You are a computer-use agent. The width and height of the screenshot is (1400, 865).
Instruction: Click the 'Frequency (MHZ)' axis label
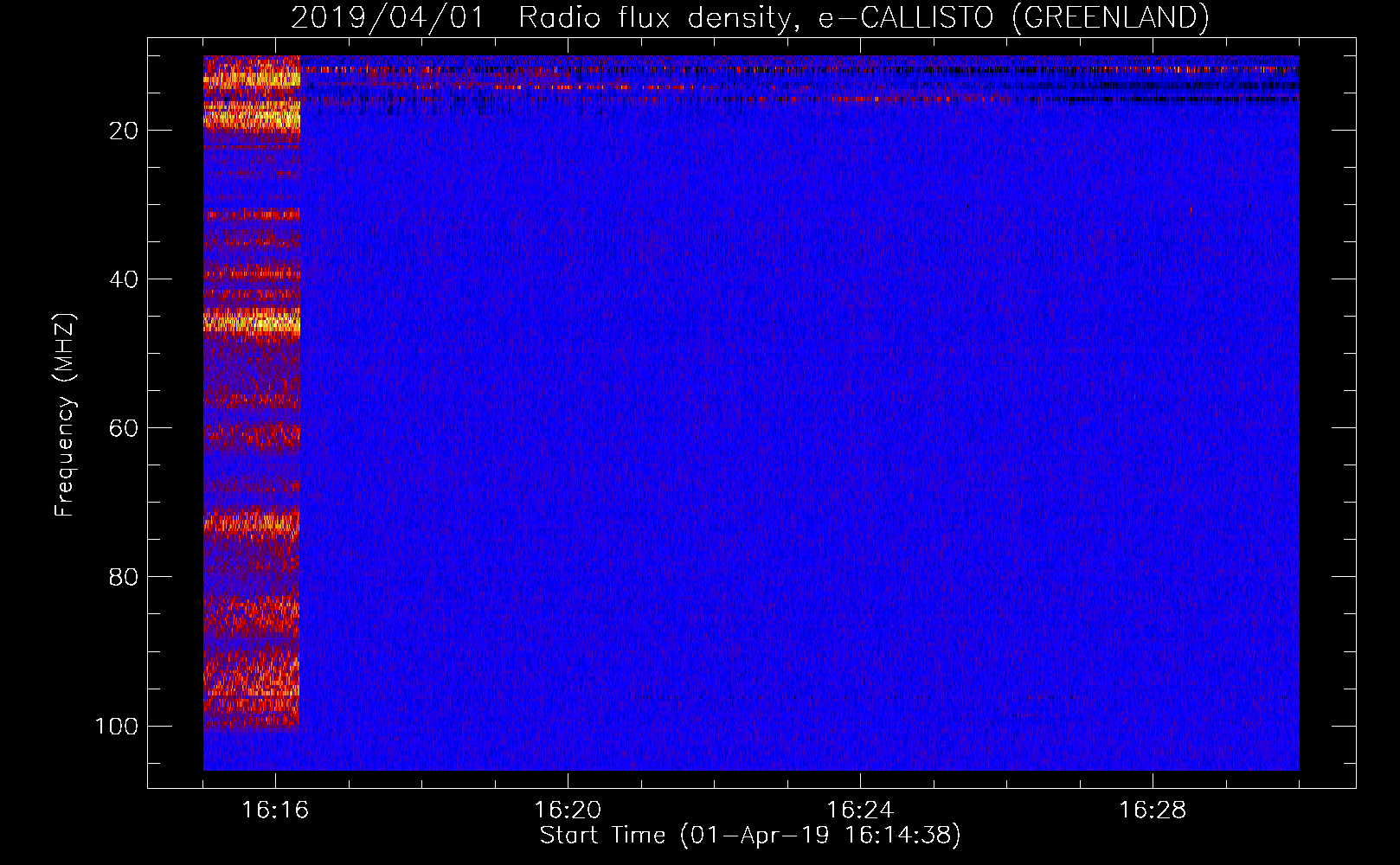tap(65, 415)
